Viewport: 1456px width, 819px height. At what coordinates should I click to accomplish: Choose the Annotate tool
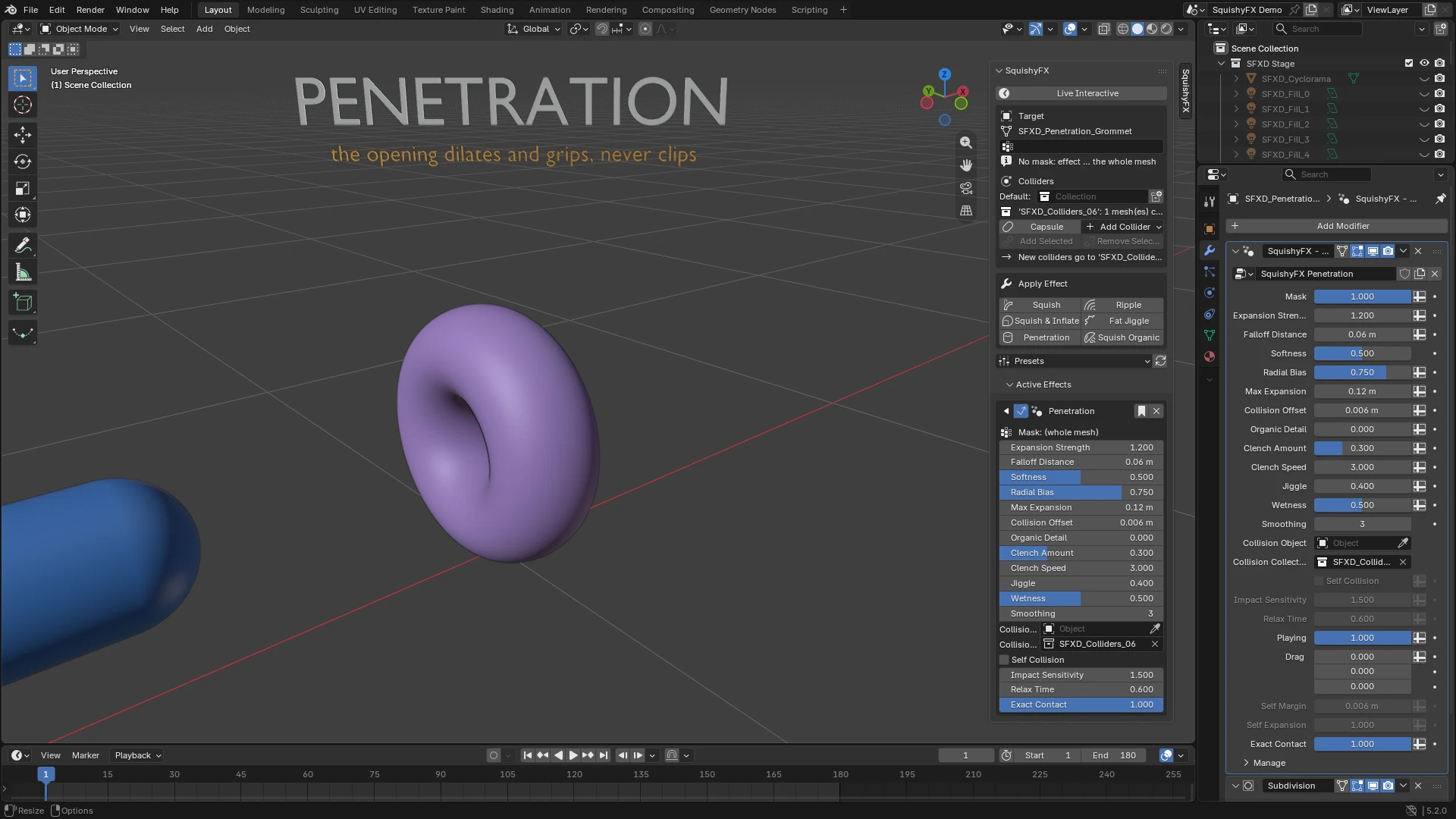click(23, 246)
